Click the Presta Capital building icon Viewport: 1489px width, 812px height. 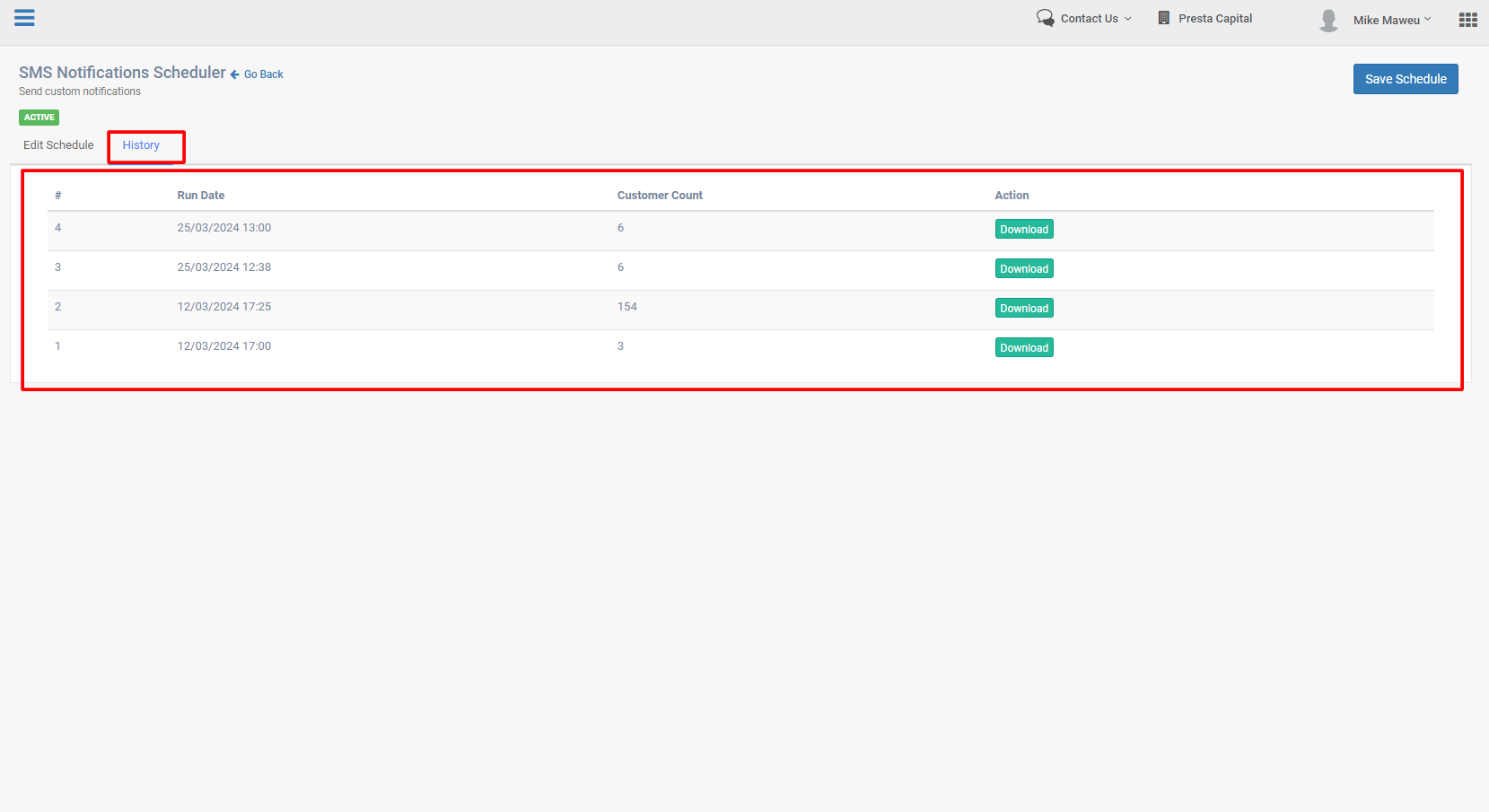(1163, 18)
